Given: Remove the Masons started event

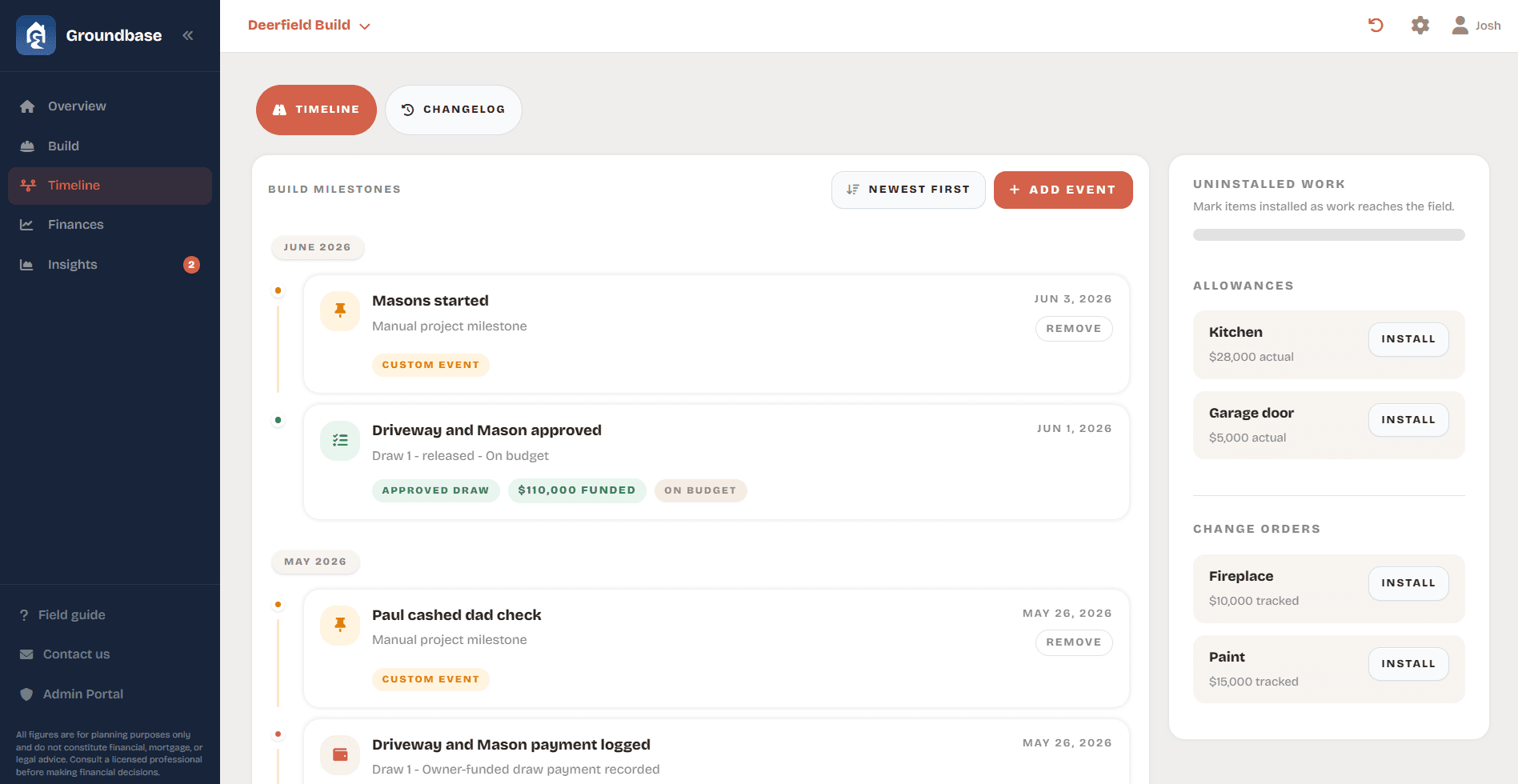Looking at the screenshot, I should pos(1074,329).
